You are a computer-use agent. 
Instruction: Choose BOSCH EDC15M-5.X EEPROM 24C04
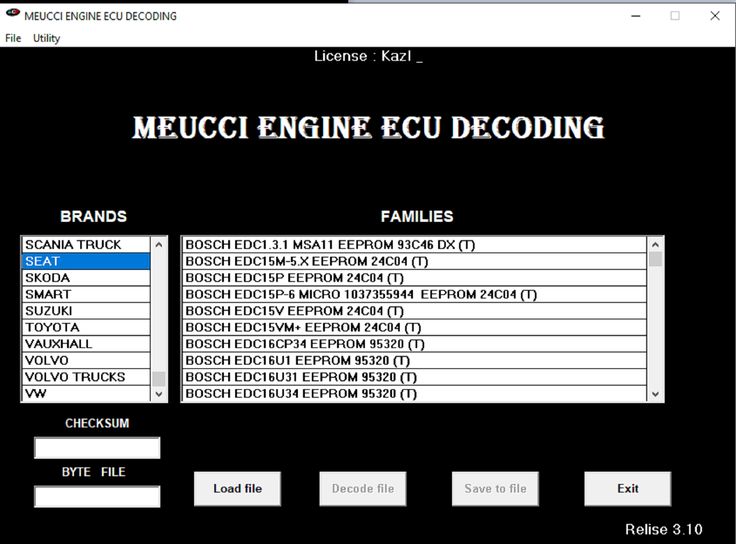[414, 261]
